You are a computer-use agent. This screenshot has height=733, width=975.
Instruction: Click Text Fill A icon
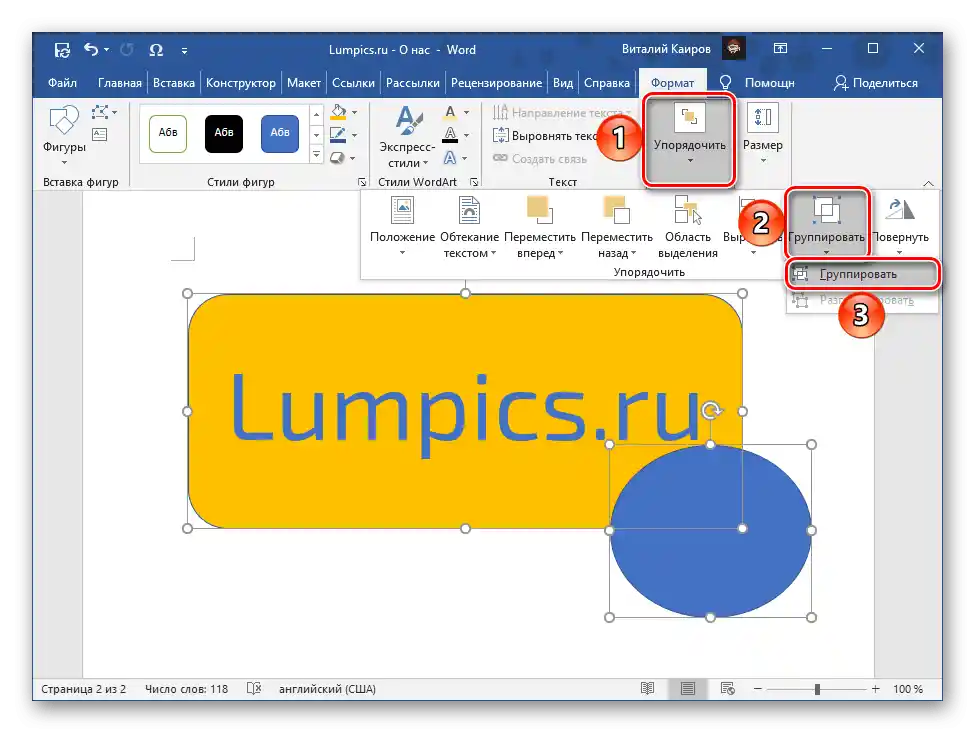coord(450,113)
